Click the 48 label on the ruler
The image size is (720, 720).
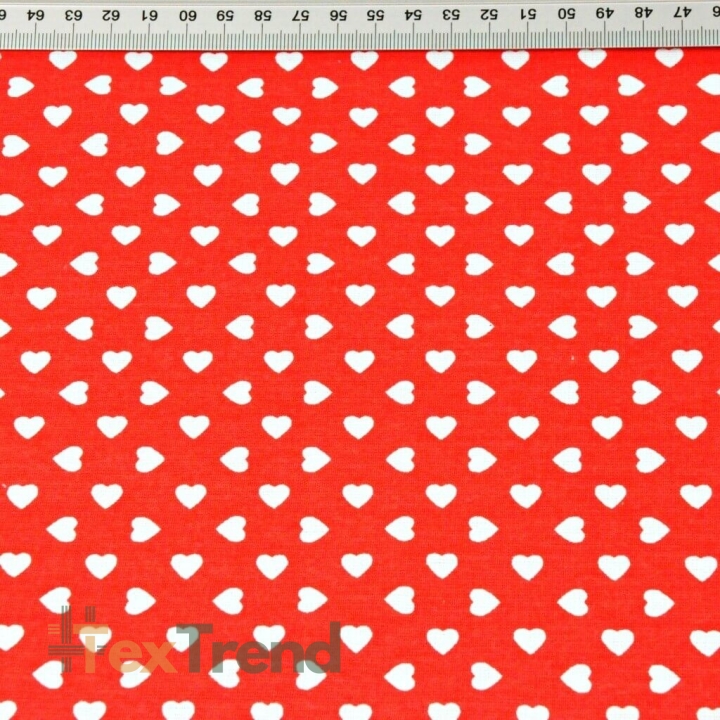point(642,13)
